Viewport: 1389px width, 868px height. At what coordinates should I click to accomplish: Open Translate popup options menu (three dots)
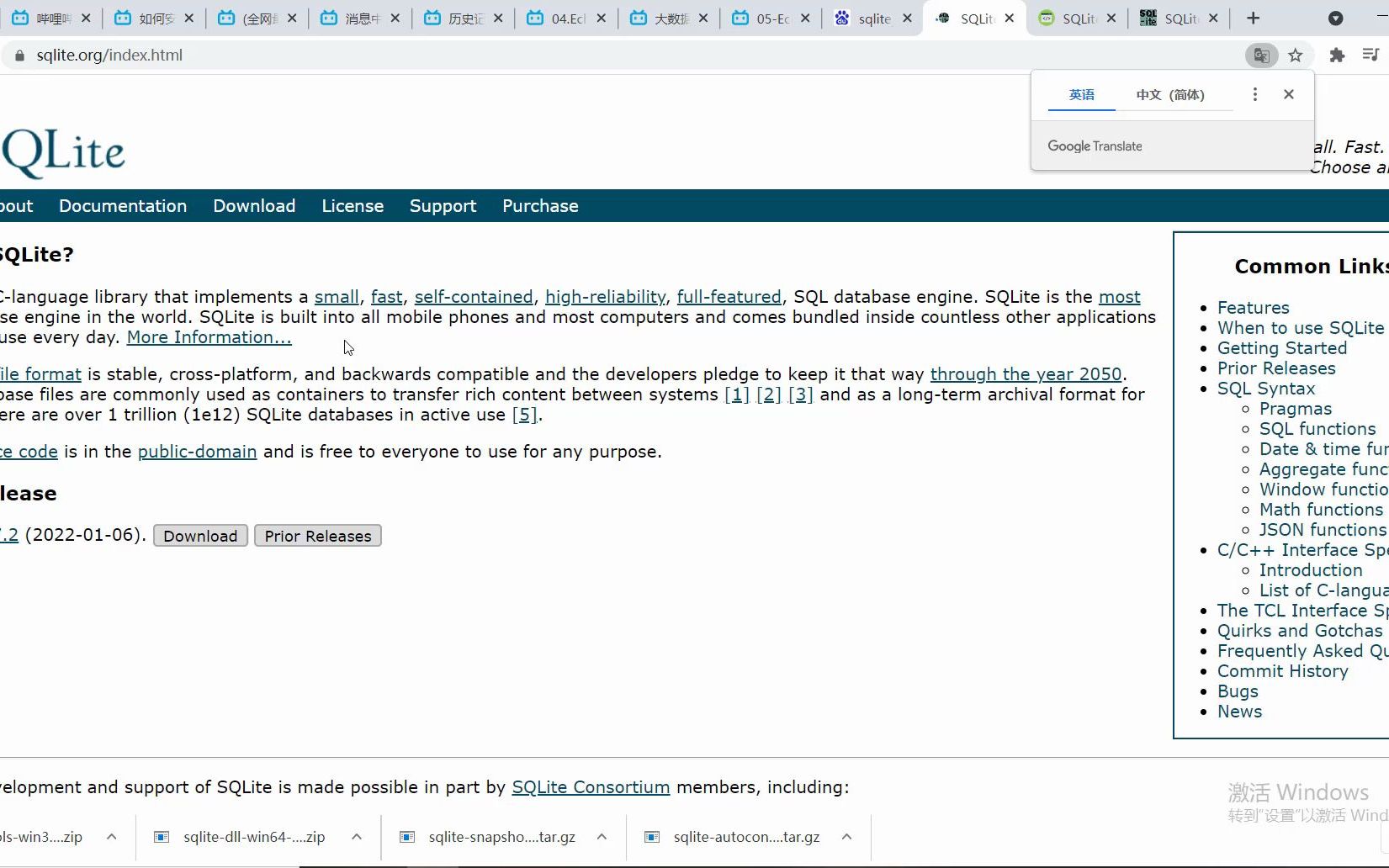pyautogui.click(x=1255, y=94)
